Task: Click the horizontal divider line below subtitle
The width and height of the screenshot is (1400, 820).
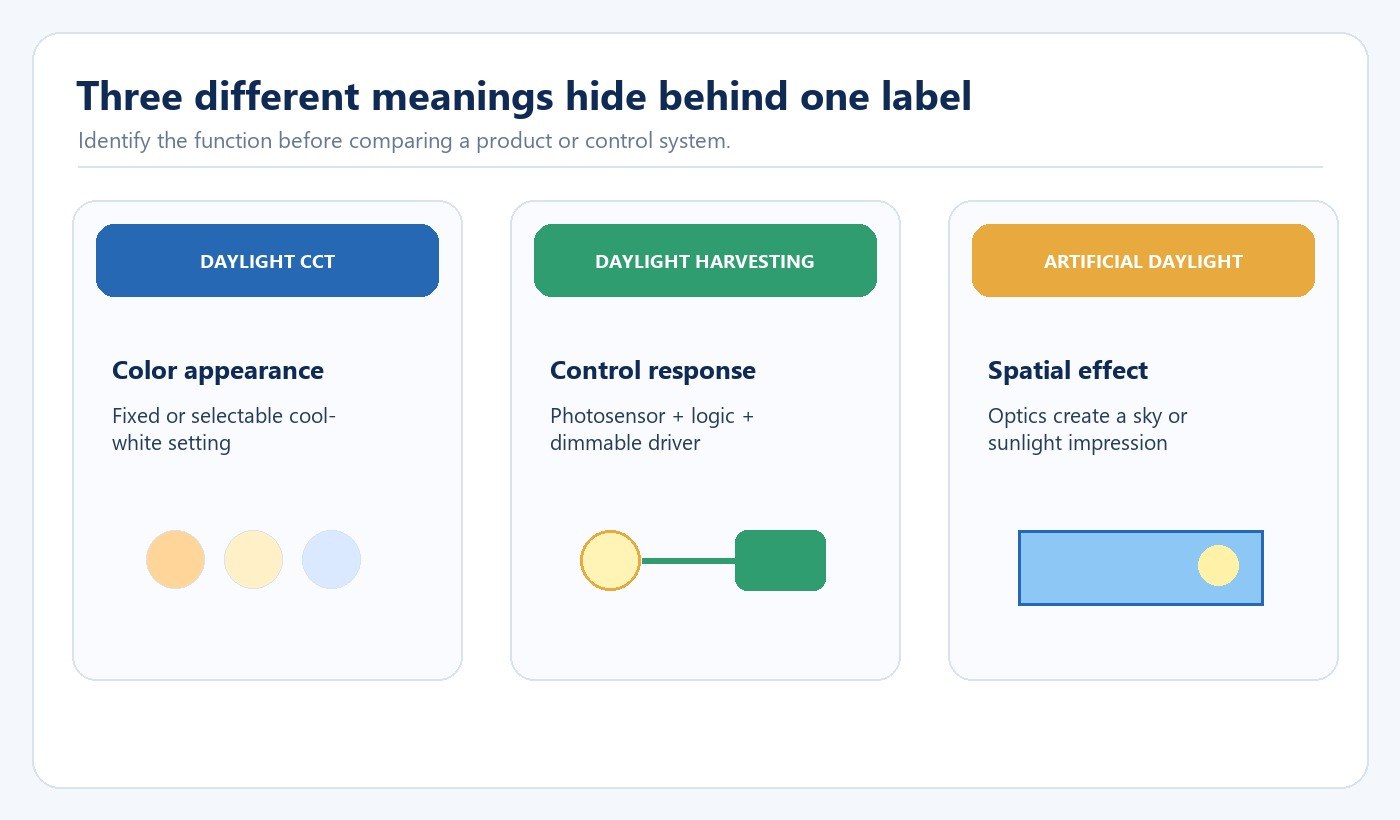Action: click(x=700, y=167)
